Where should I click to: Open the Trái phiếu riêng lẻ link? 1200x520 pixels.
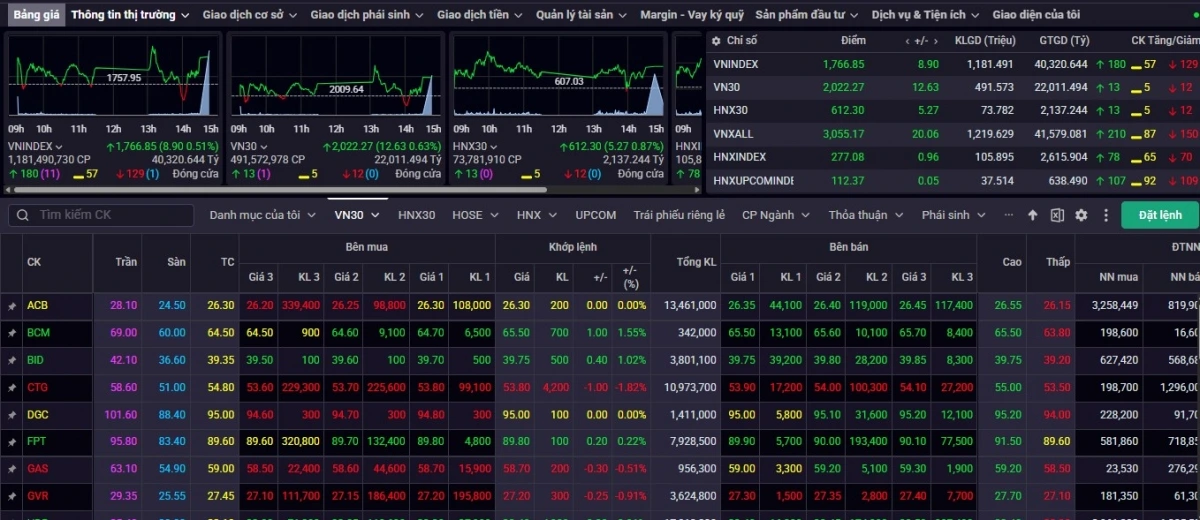coord(679,215)
